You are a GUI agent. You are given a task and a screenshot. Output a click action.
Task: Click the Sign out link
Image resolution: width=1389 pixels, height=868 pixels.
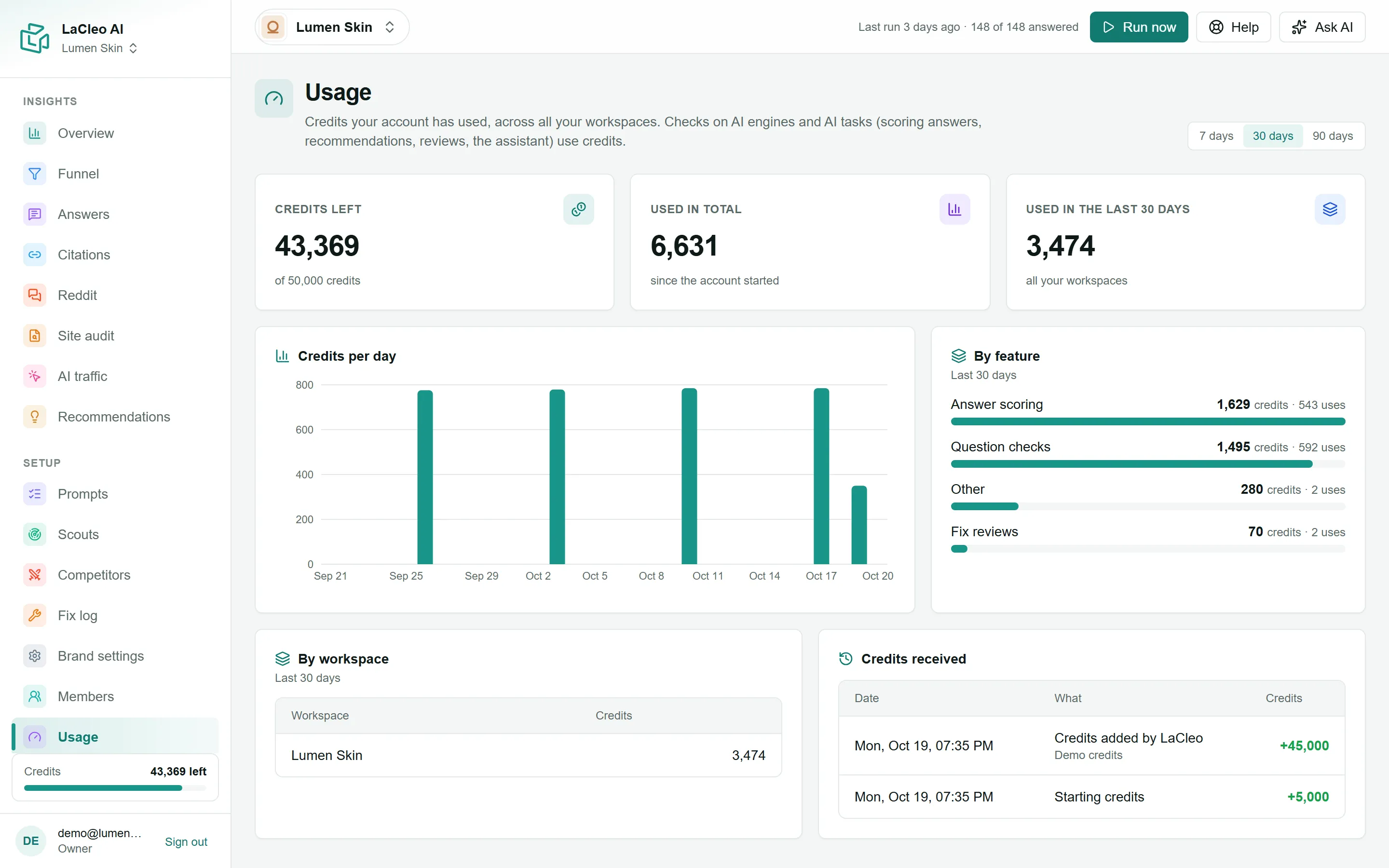pyautogui.click(x=186, y=841)
